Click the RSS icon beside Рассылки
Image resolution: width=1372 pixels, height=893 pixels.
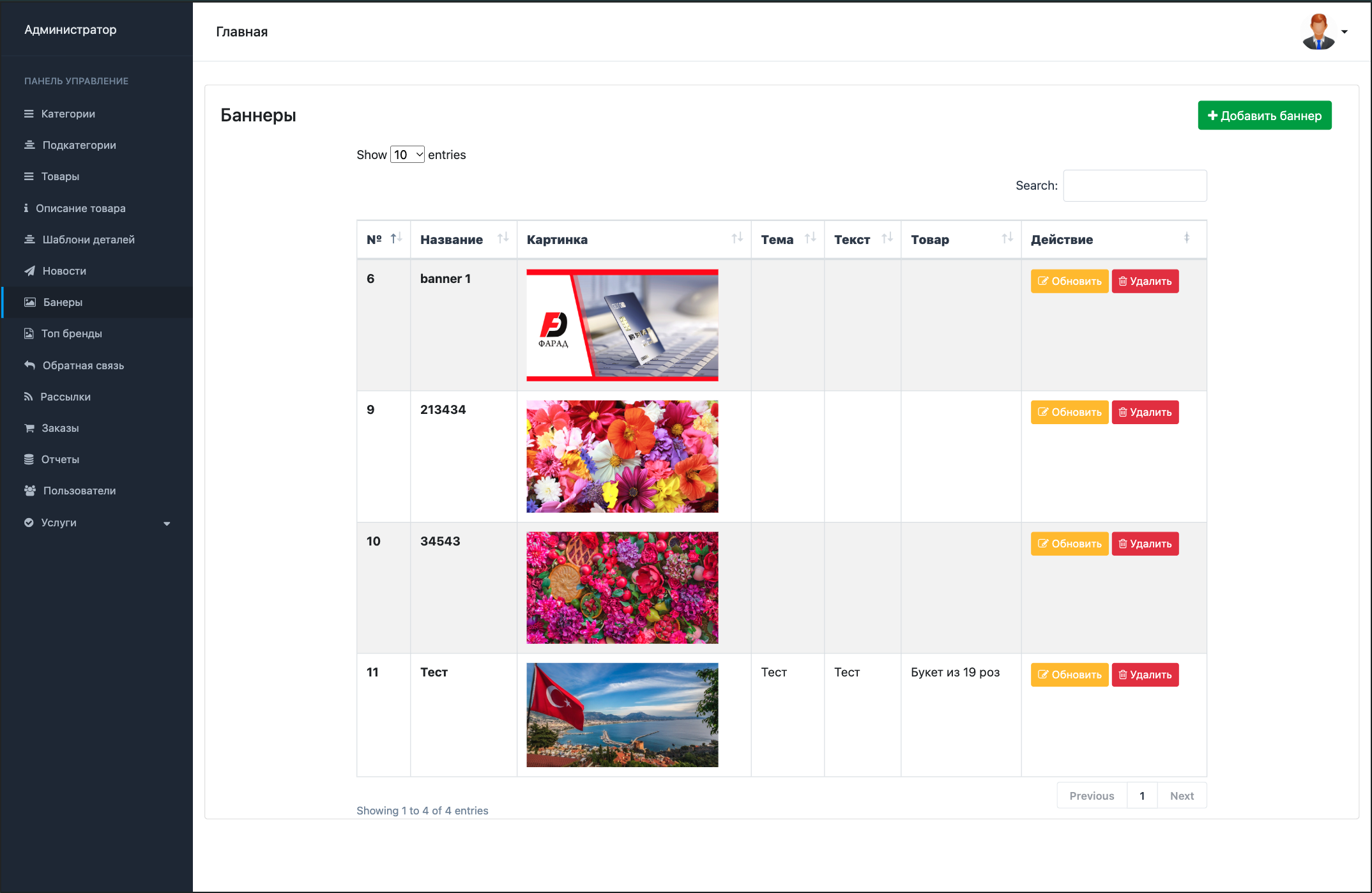click(28, 397)
